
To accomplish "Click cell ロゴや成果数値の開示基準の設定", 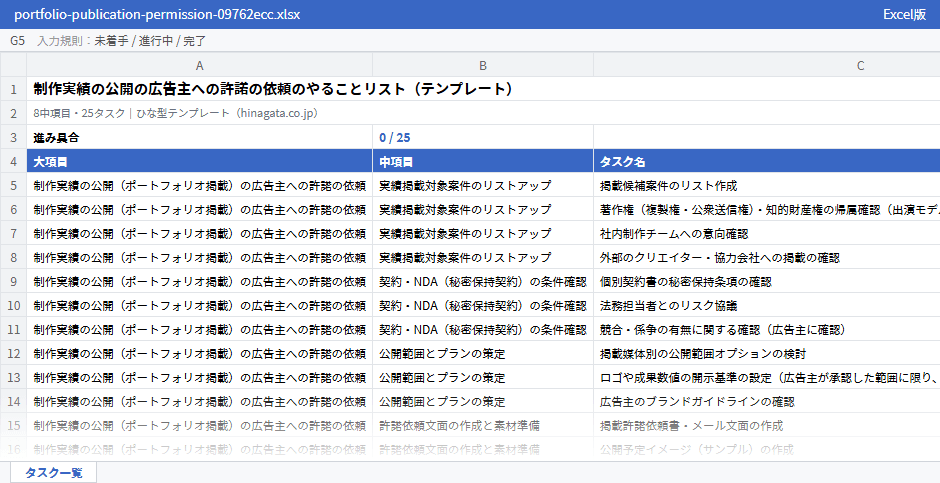I will (767, 378).
